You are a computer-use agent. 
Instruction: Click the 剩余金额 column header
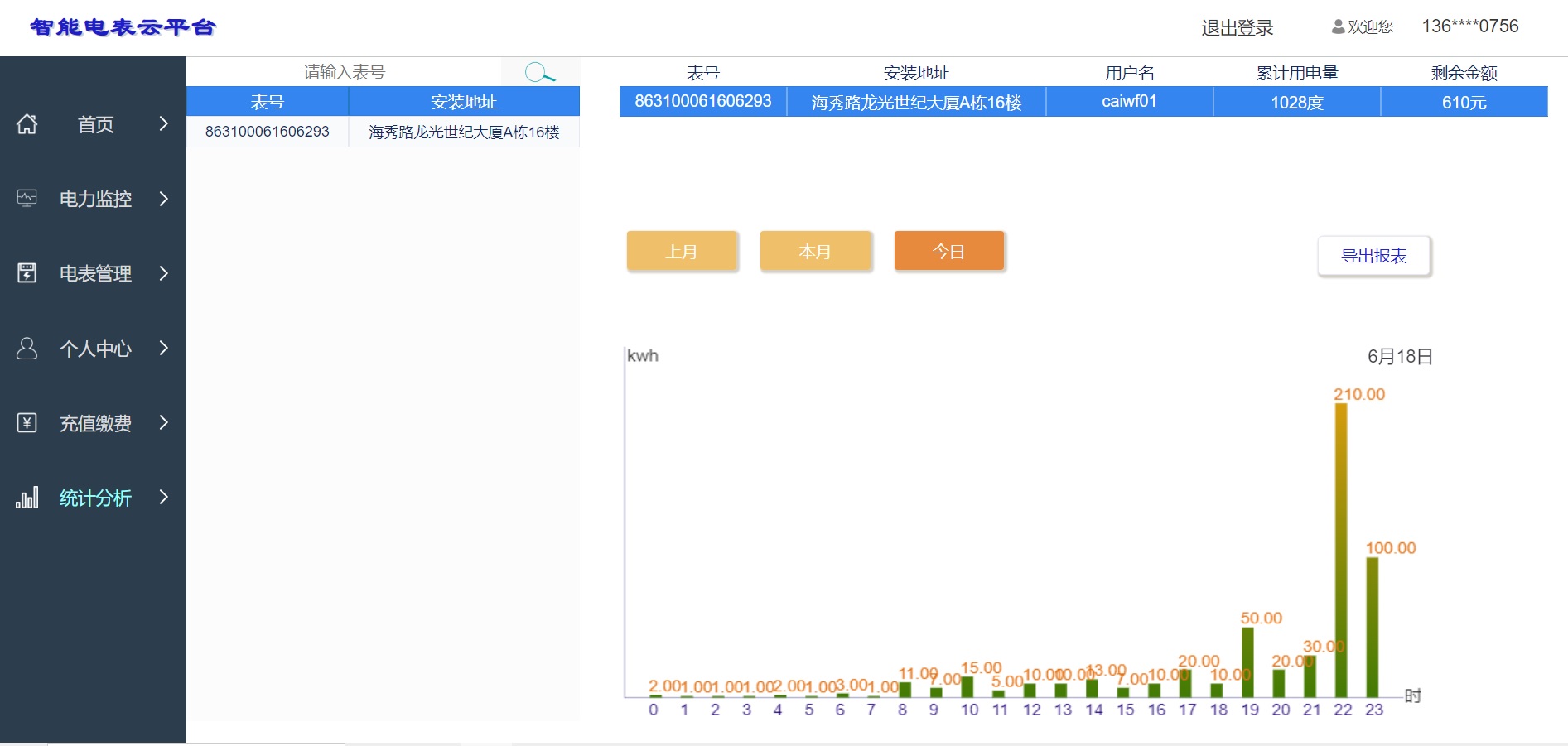[1464, 73]
